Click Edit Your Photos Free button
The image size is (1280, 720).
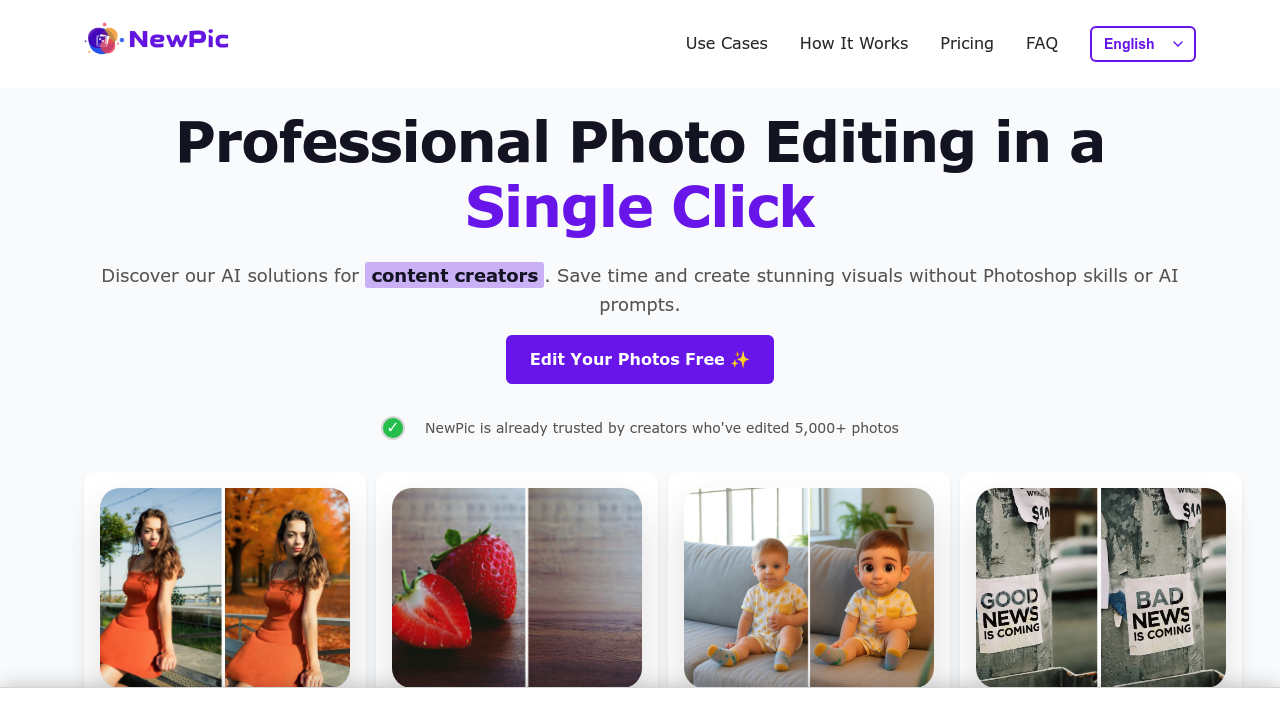click(640, 359)
